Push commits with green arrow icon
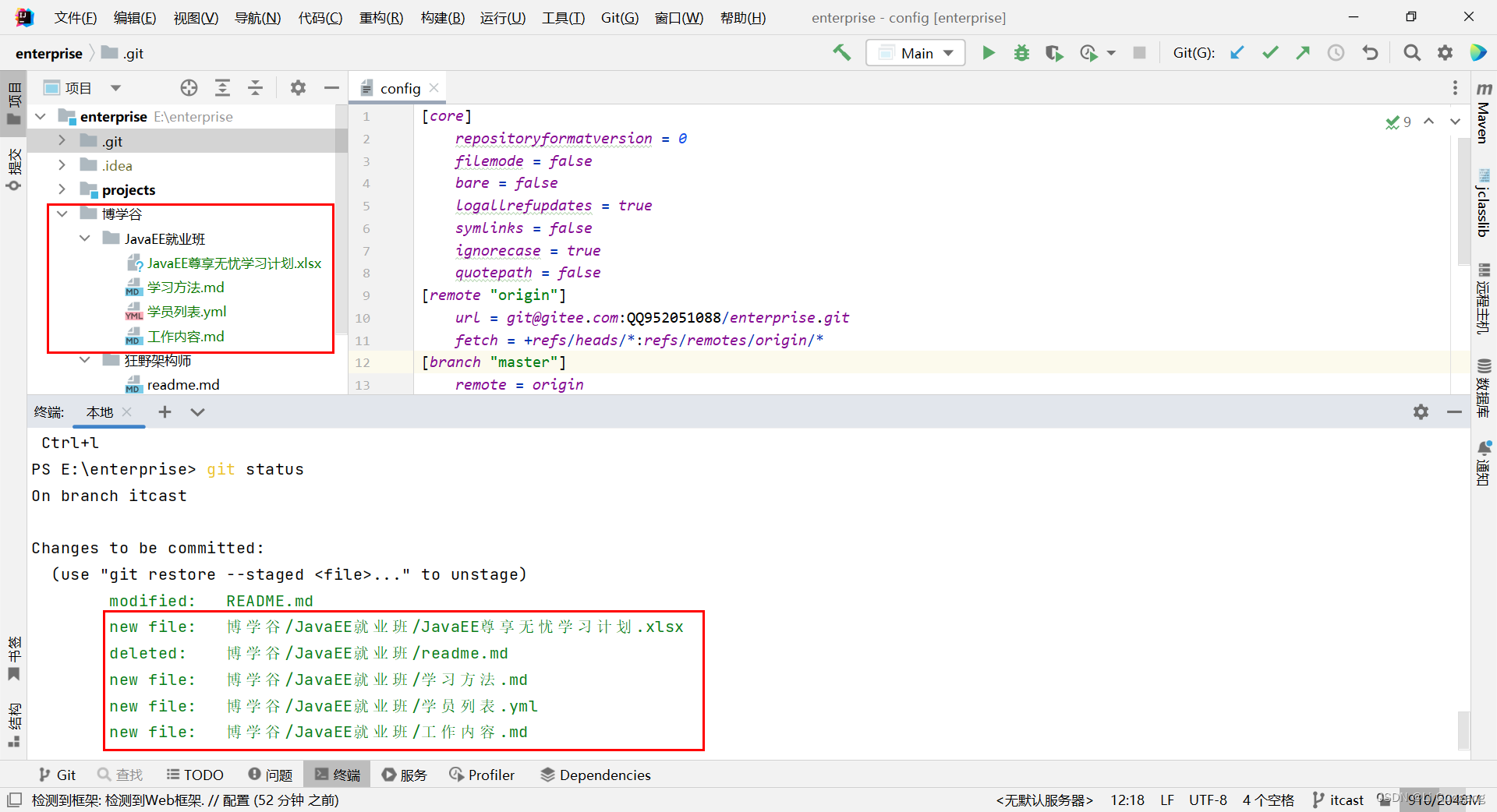This screenshot has width=1497, height=812. click(1303, 53)
